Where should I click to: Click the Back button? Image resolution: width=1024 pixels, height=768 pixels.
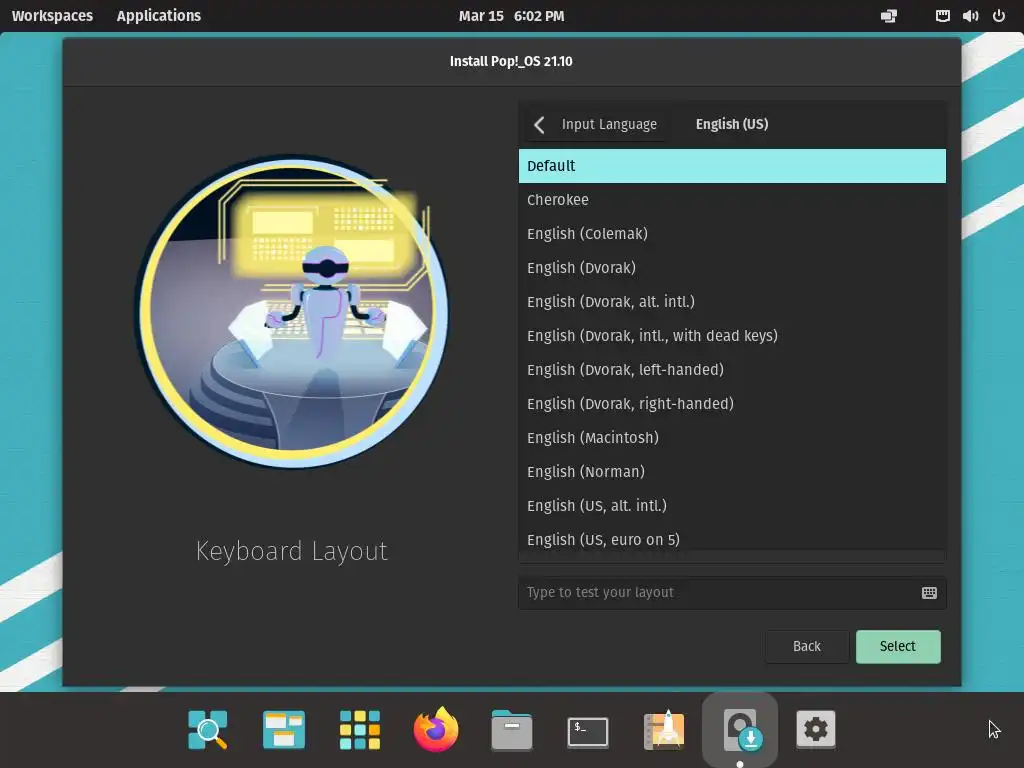coord(807,647)
